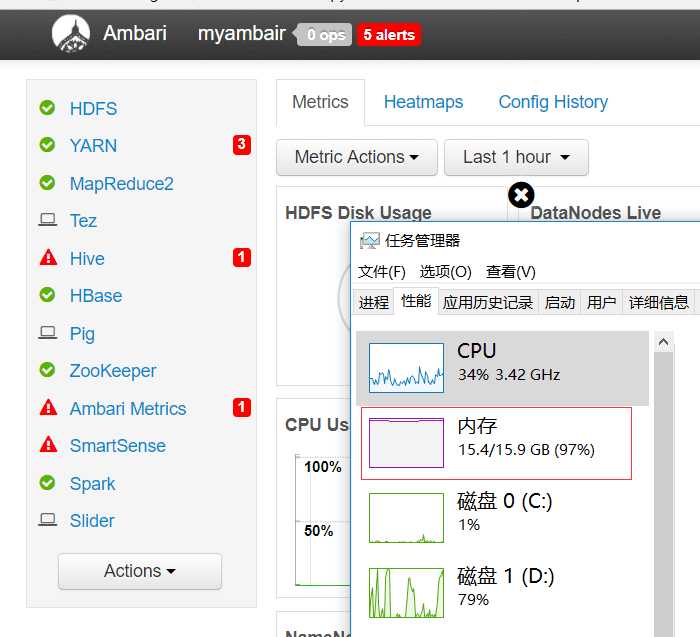
Task: Switch to the Heatmaps tab
Action: click(423, 102)
